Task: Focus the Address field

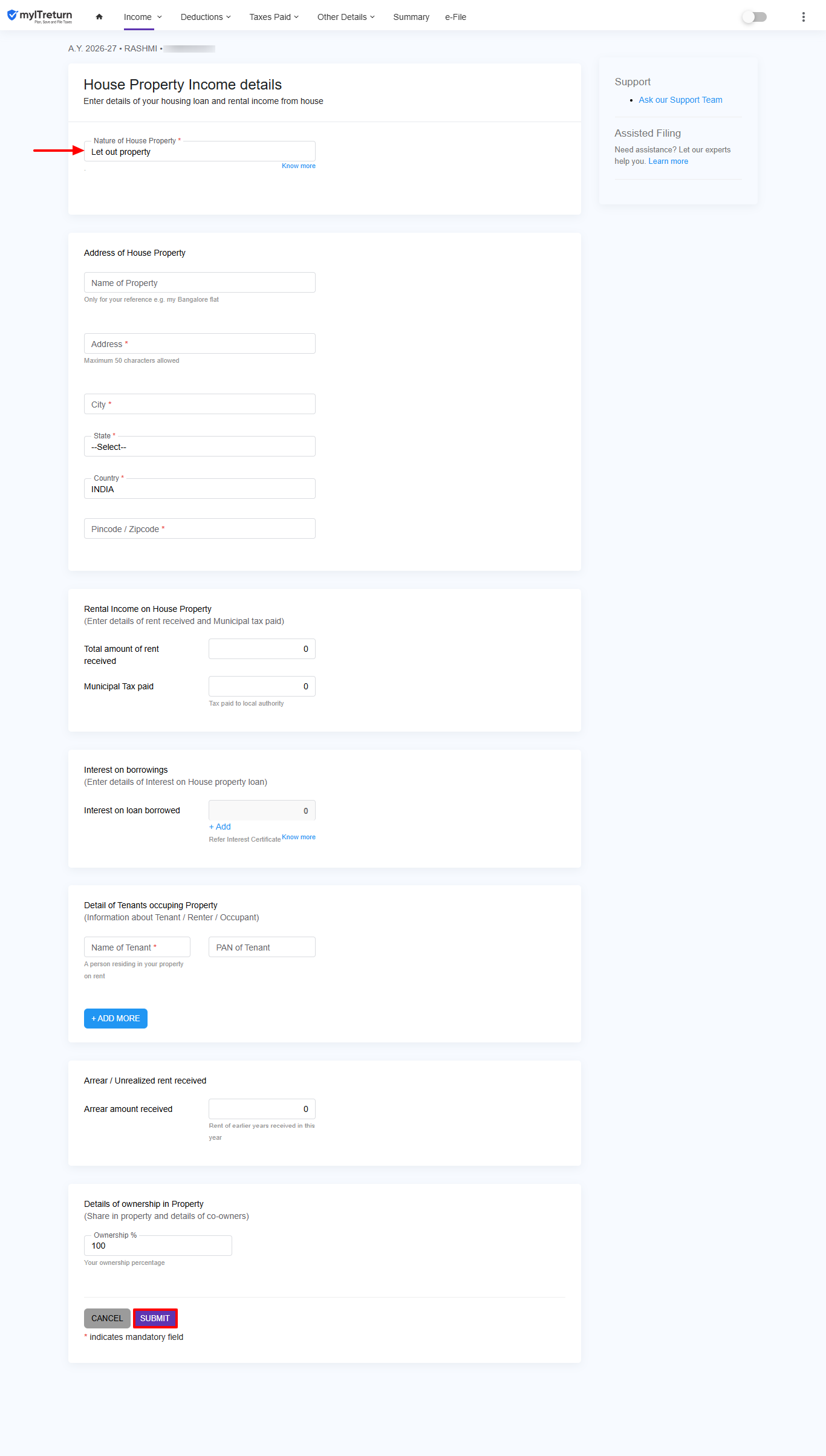Action: coord(200,343)
